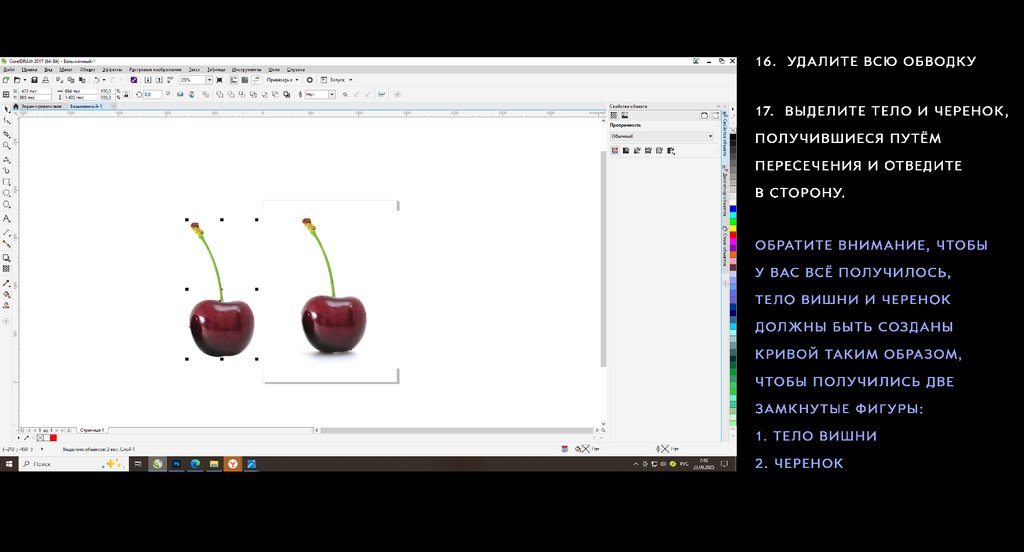Choose uniform transparency icon in properties
1024x552 pixels.
point(626,151)
